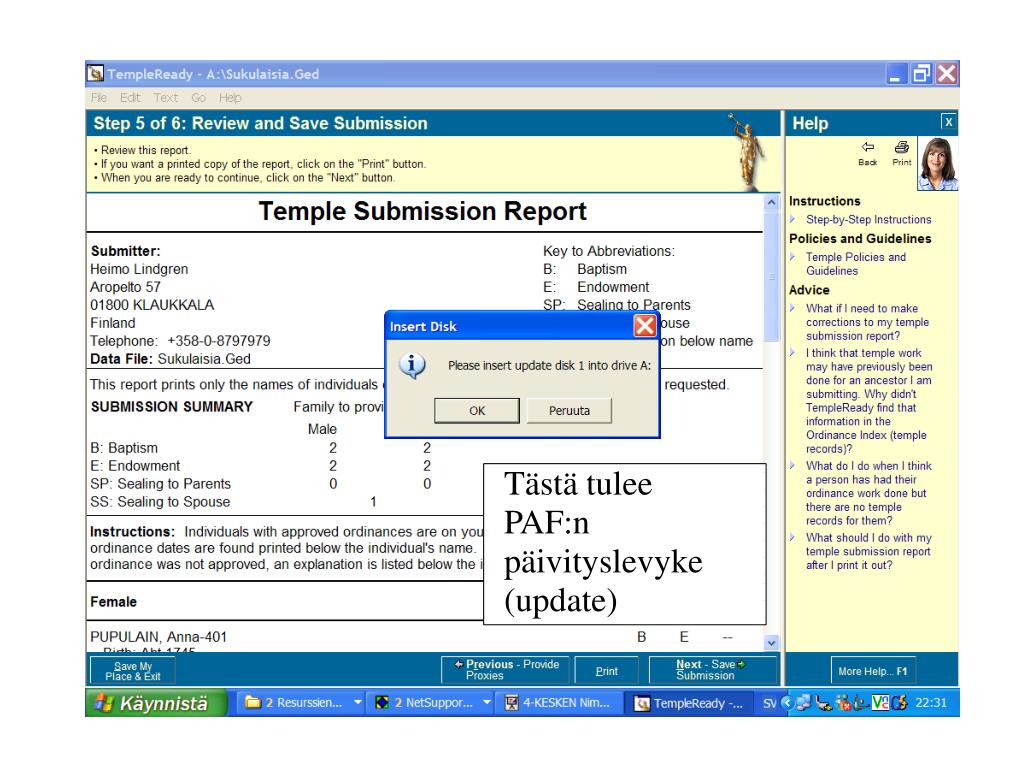Click '01800 KLAUKKALA' address line

(x=152, y=305)
